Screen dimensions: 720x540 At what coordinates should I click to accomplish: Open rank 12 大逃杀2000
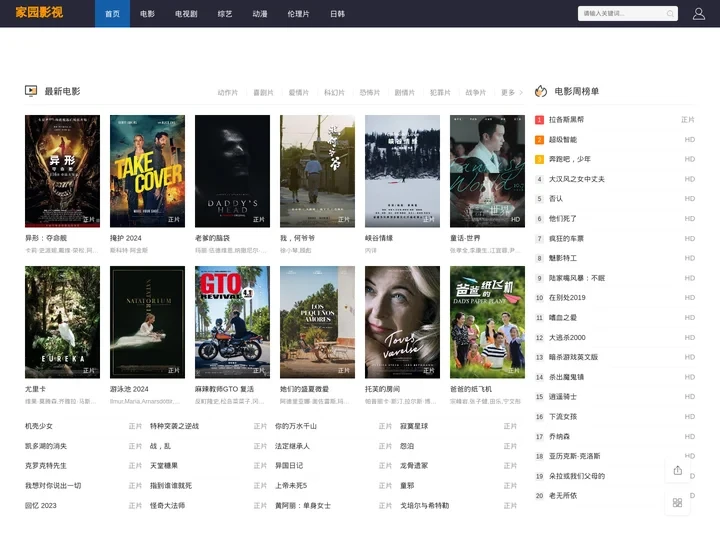point(567,338)
